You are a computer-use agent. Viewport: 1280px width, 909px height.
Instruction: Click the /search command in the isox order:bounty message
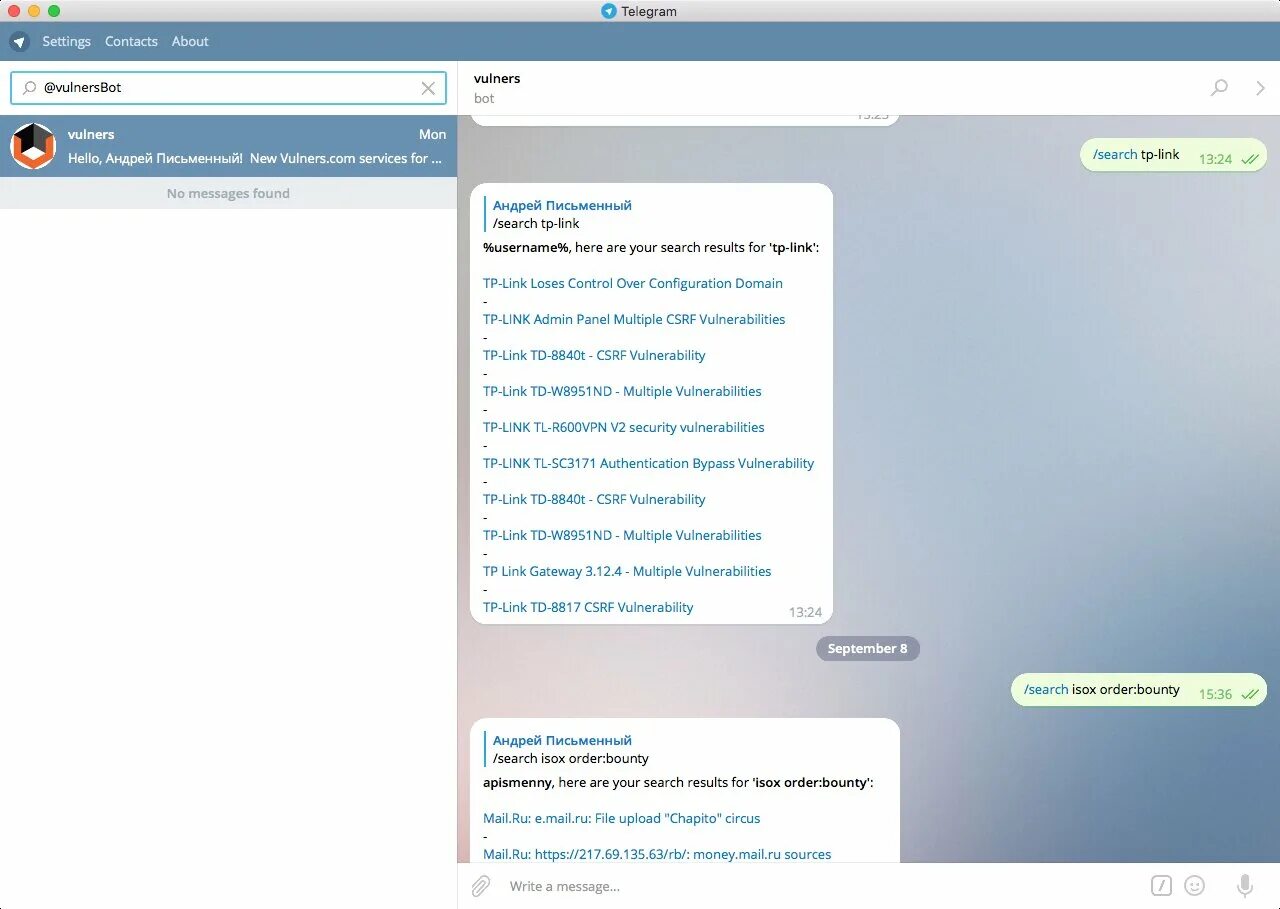coord(1046,690)
